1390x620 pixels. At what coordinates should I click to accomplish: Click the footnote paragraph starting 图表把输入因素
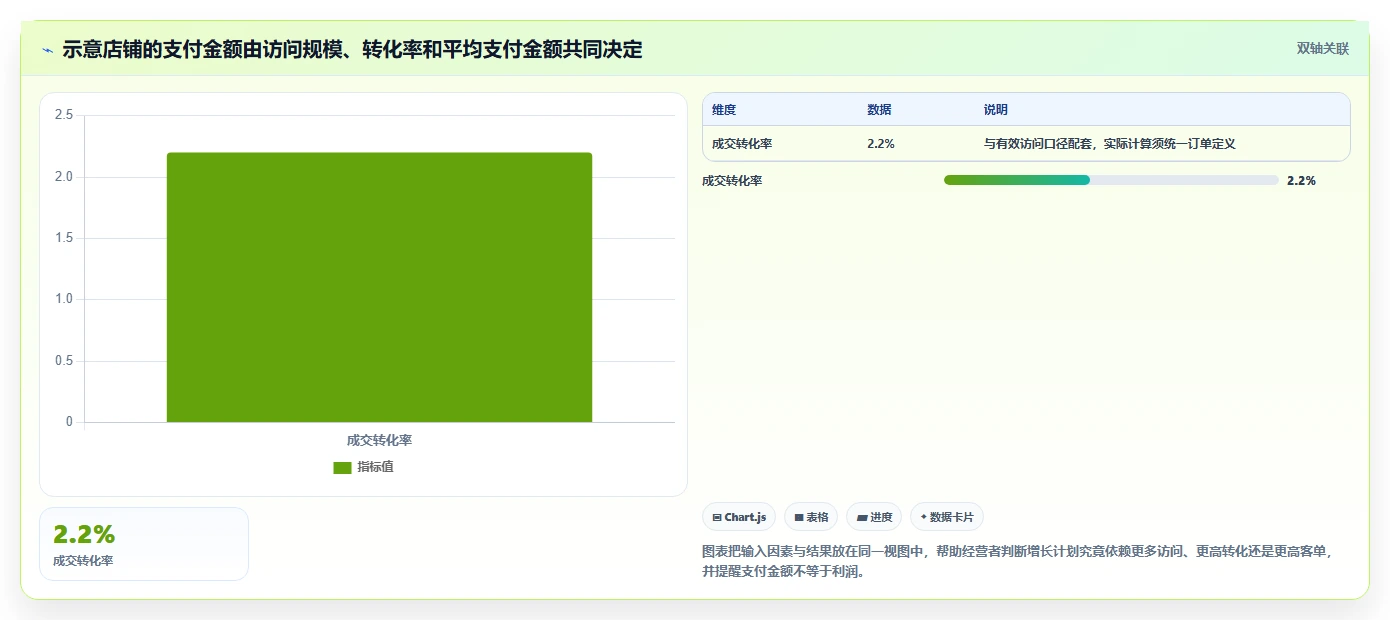point(1018,561)
